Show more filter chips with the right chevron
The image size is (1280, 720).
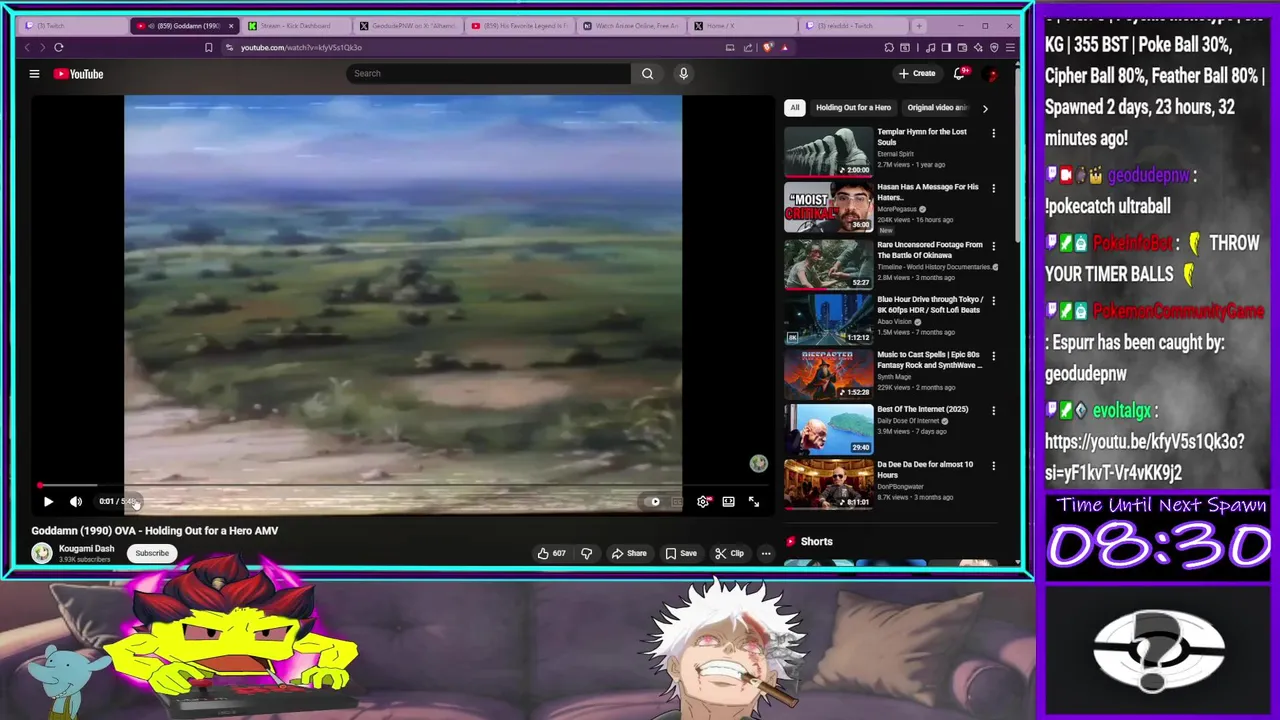(985, 108)
